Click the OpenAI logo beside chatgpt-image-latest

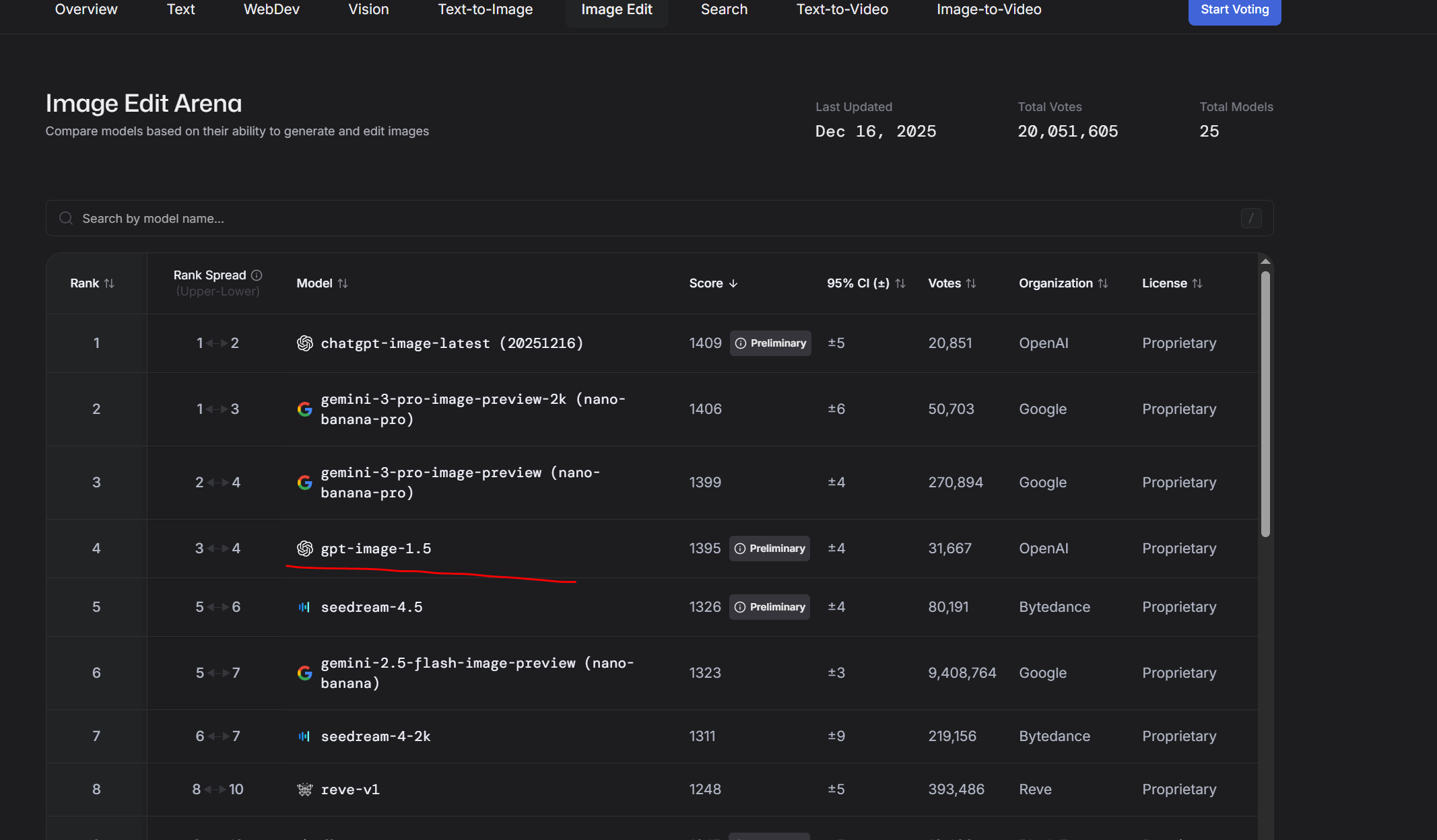coord(305,343)
